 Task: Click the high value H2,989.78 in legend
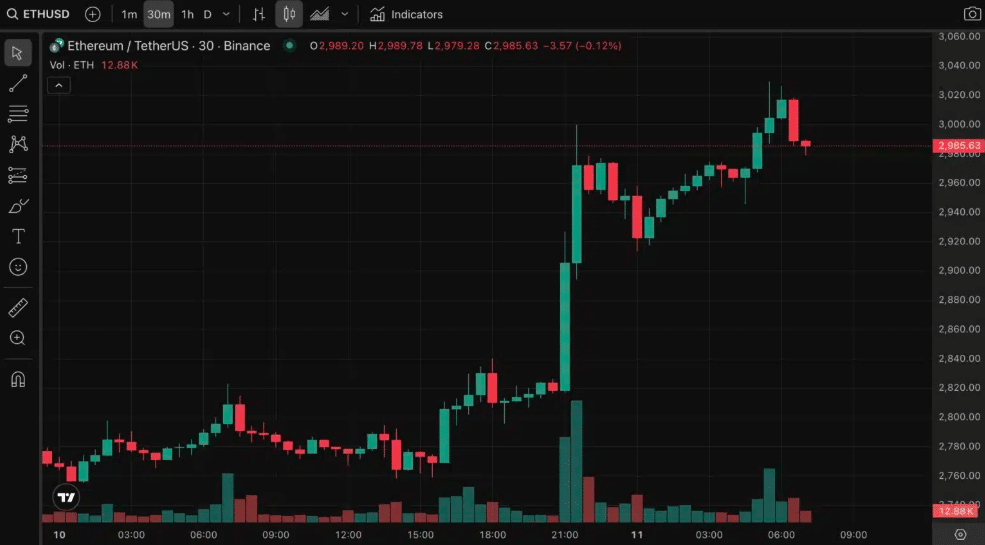click(x=396, y=46)
